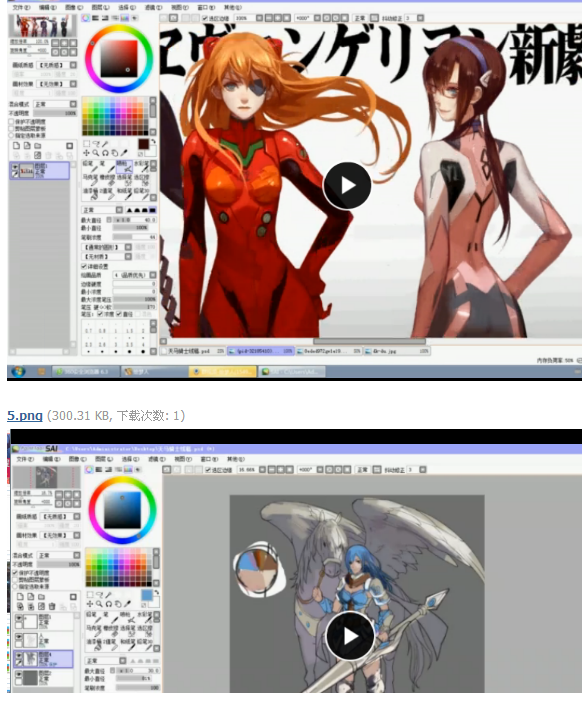The width and height of the screenshot is (582, 716).
Task: Create a new layer in upper SAI
Action: coord(16,146)
